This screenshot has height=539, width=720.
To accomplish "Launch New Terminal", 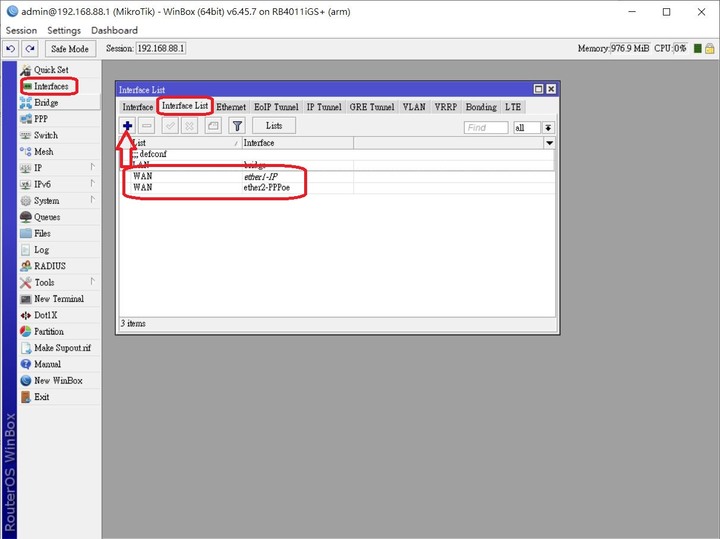I will (59, 299).
